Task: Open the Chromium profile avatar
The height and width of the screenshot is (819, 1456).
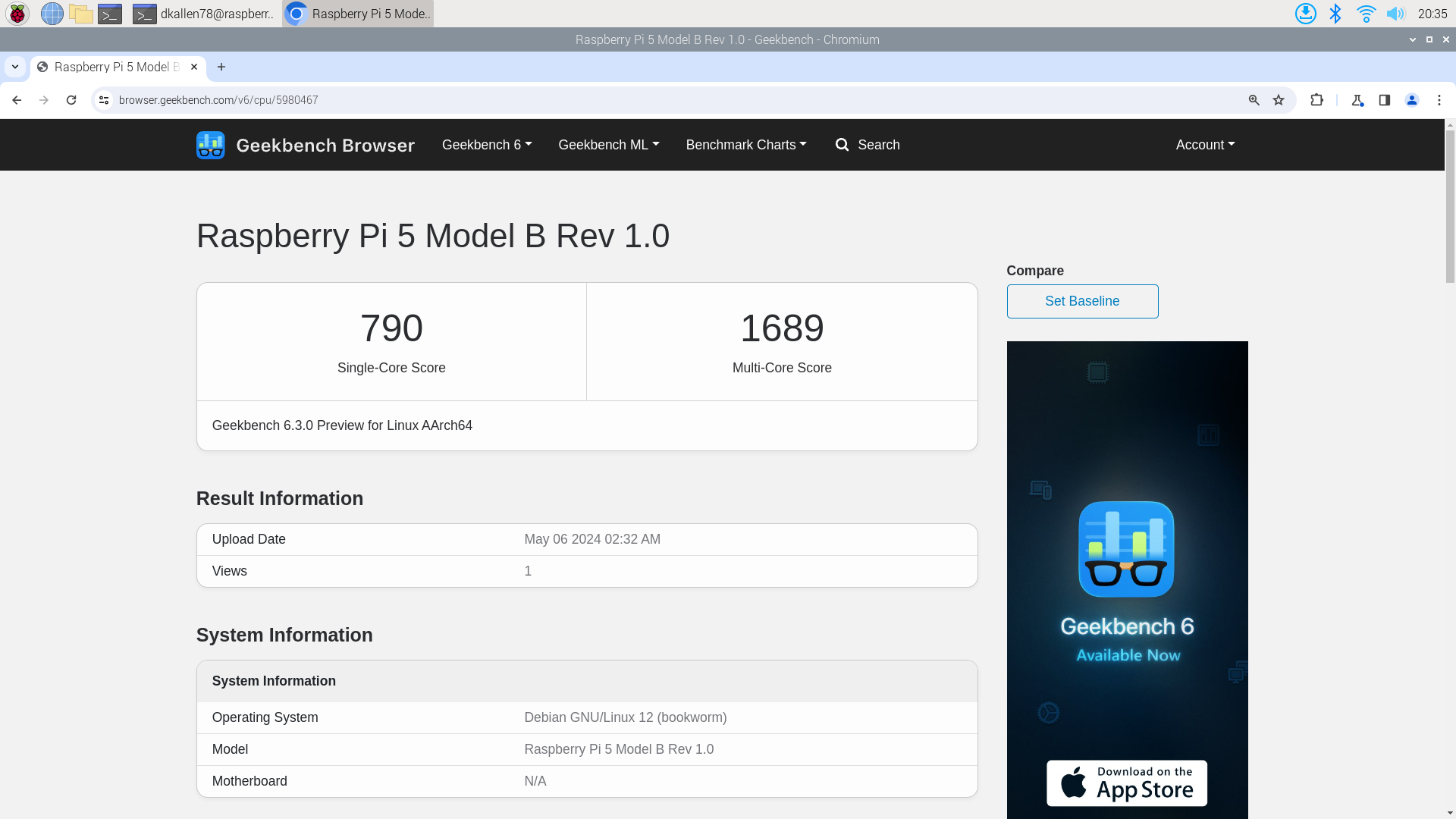Action: point(1412,100)
